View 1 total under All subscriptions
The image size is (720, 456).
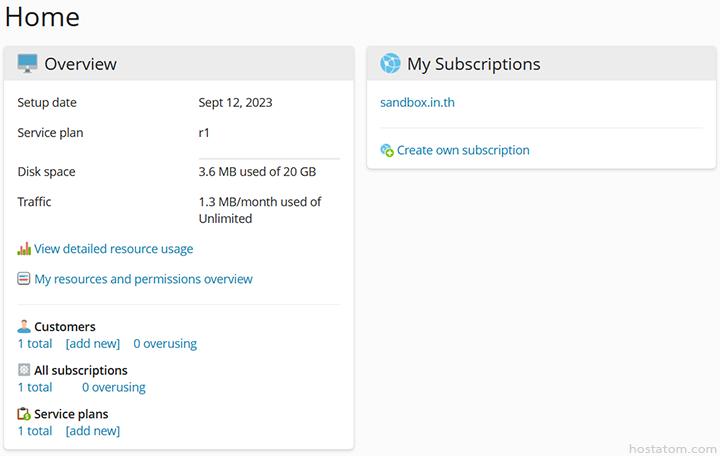click(35, 387)
